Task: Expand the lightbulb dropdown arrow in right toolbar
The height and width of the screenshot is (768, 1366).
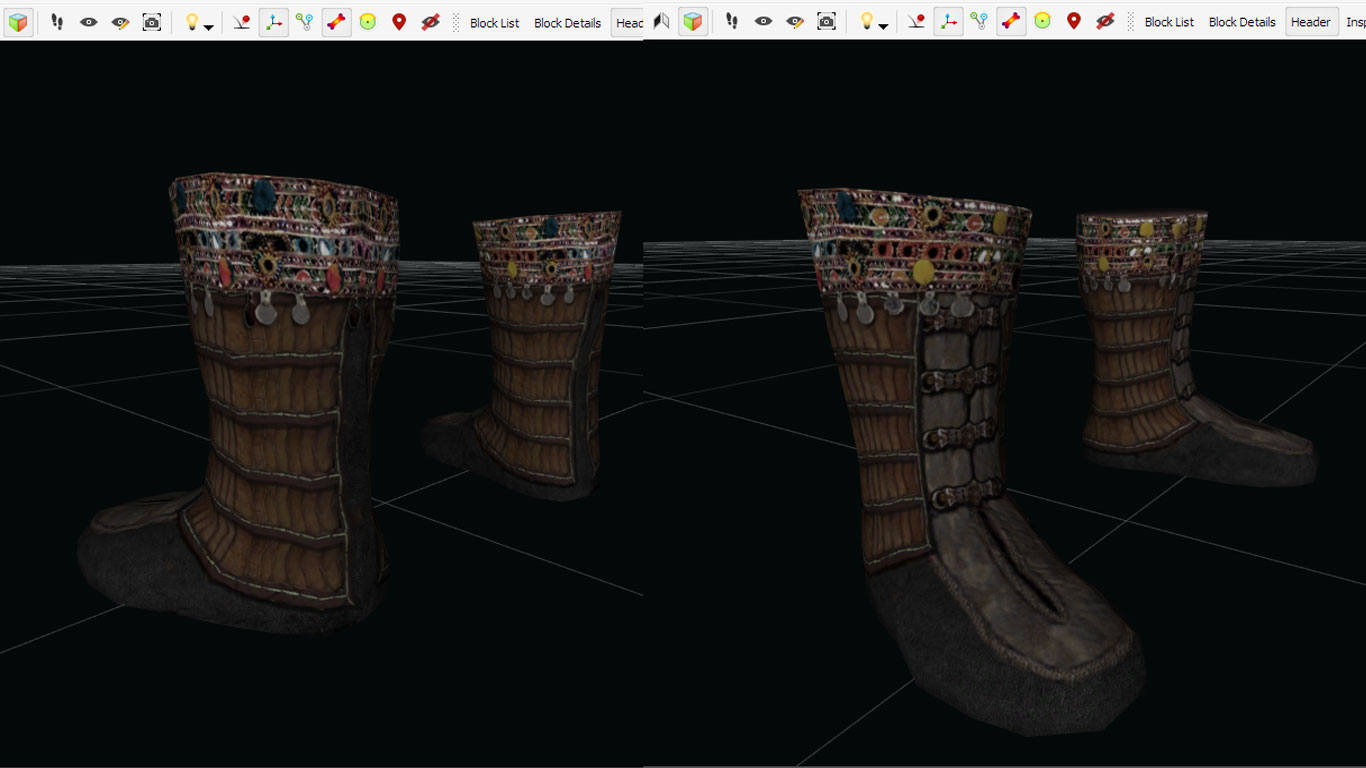Action: (x=884, y=26)
